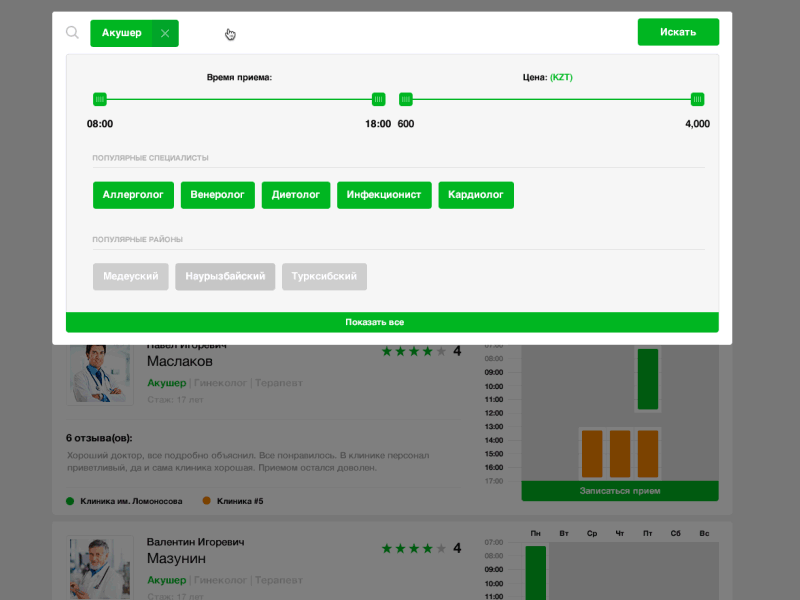This screenshot has width=800, height=600.
Task: Click the KZT currency label
Action: point(561,78)
